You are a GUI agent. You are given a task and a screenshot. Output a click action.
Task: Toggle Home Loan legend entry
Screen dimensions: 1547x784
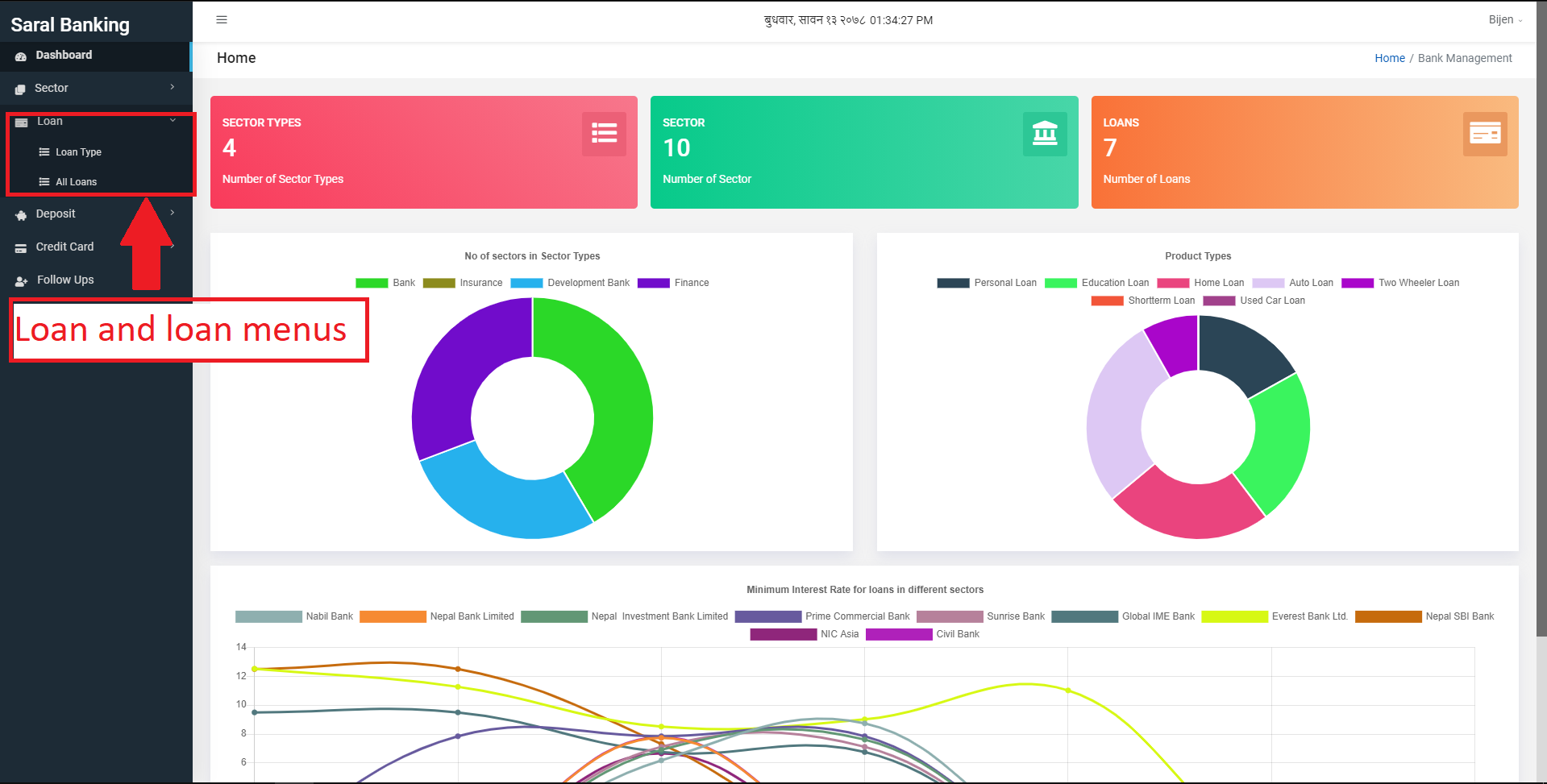tap(1200, 283)
